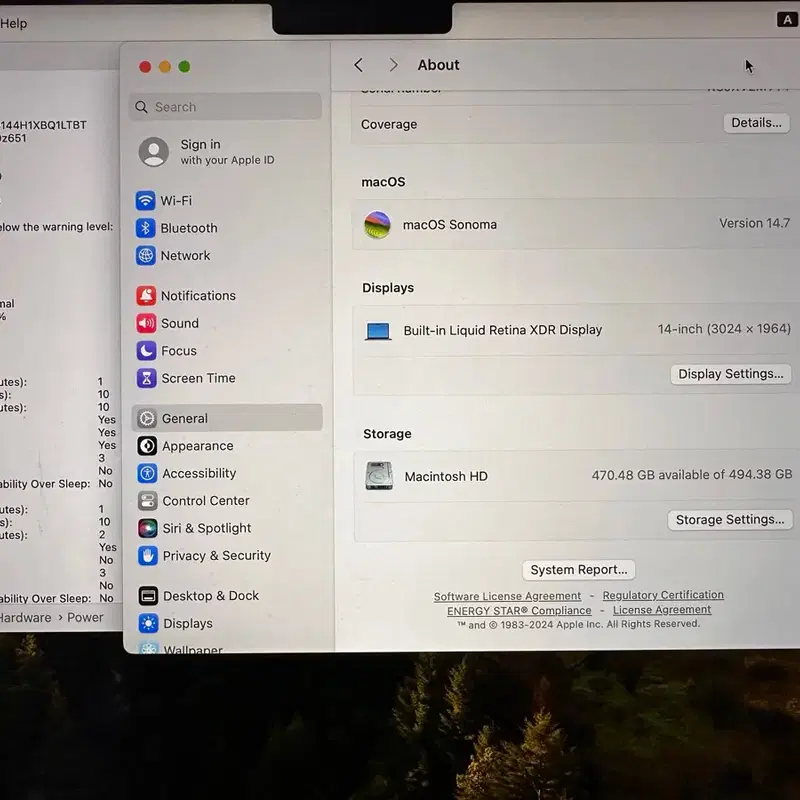Go forward with the right chevron
Image resolution: width=800 pixels, height=800 pixels.
point(393,65)
